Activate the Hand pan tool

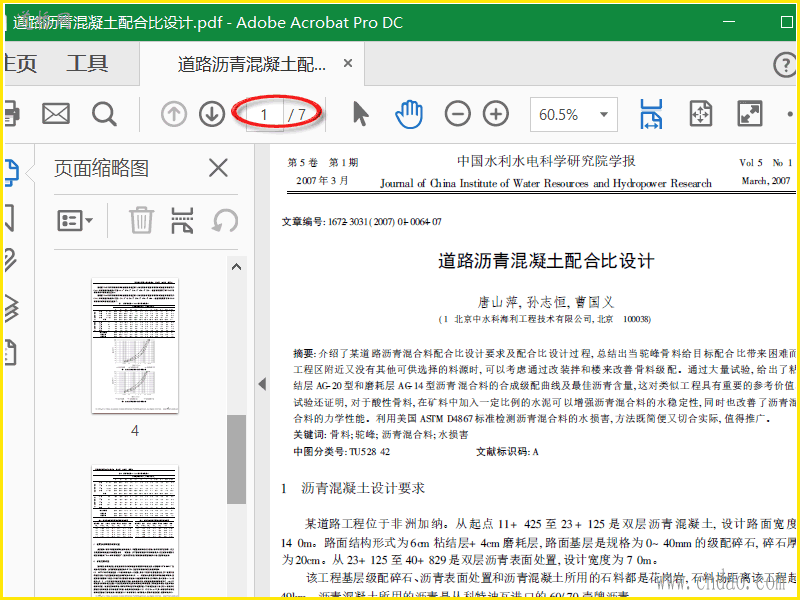pos(409,114)
